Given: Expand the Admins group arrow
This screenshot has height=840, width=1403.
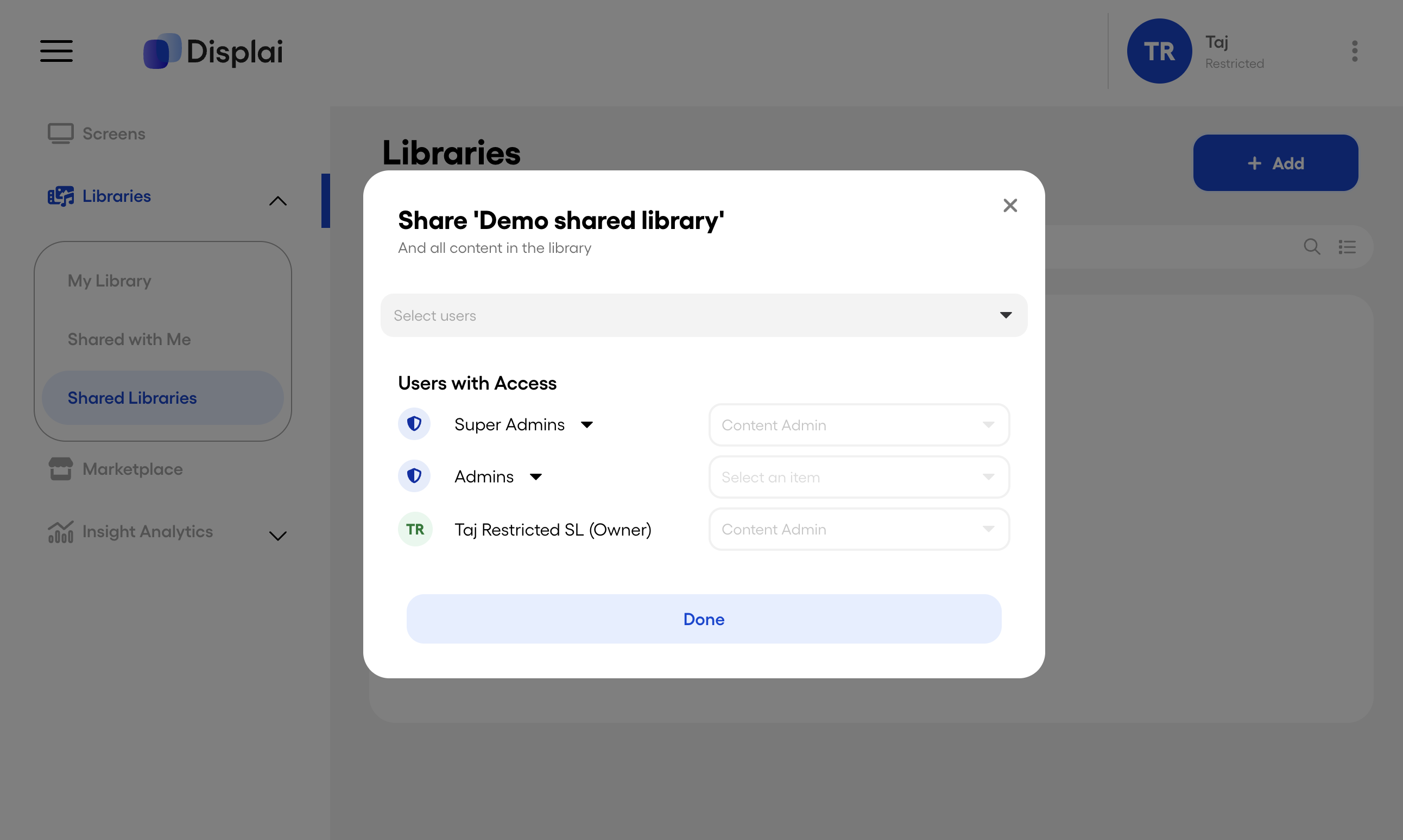Looking at the screenshot, I should click(535, 476).
